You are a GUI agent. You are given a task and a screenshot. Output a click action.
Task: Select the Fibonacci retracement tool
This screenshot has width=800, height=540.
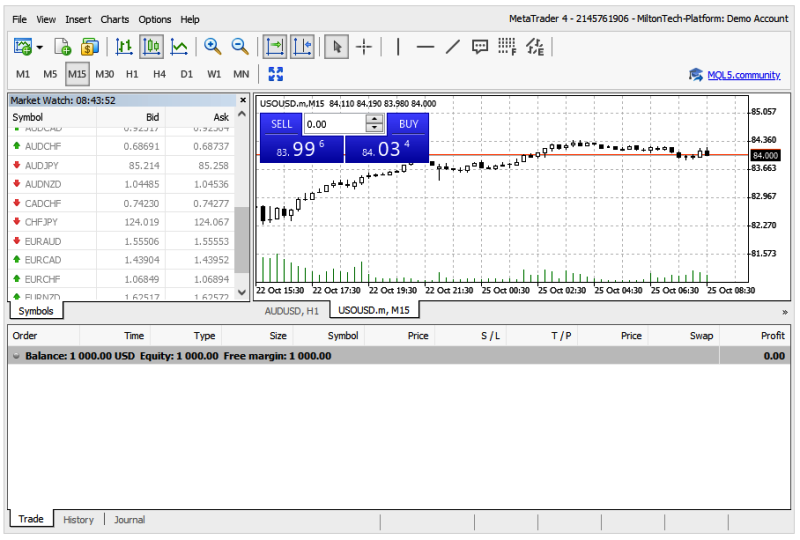(507, 46)
